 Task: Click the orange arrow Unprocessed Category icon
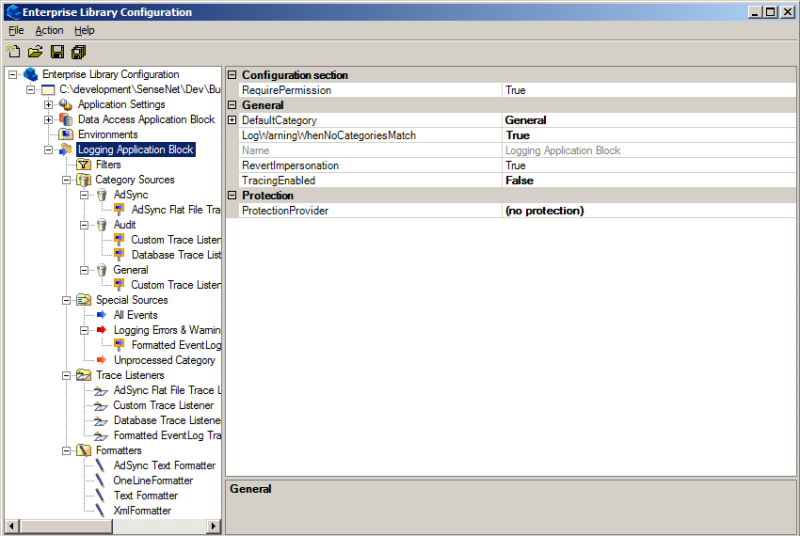coord(102,360)
